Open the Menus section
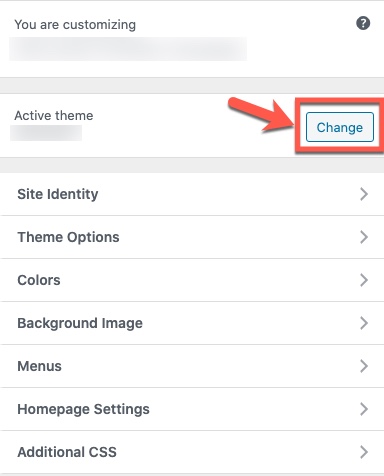Viewport: 384px width, 476px height. pos(192,366)
